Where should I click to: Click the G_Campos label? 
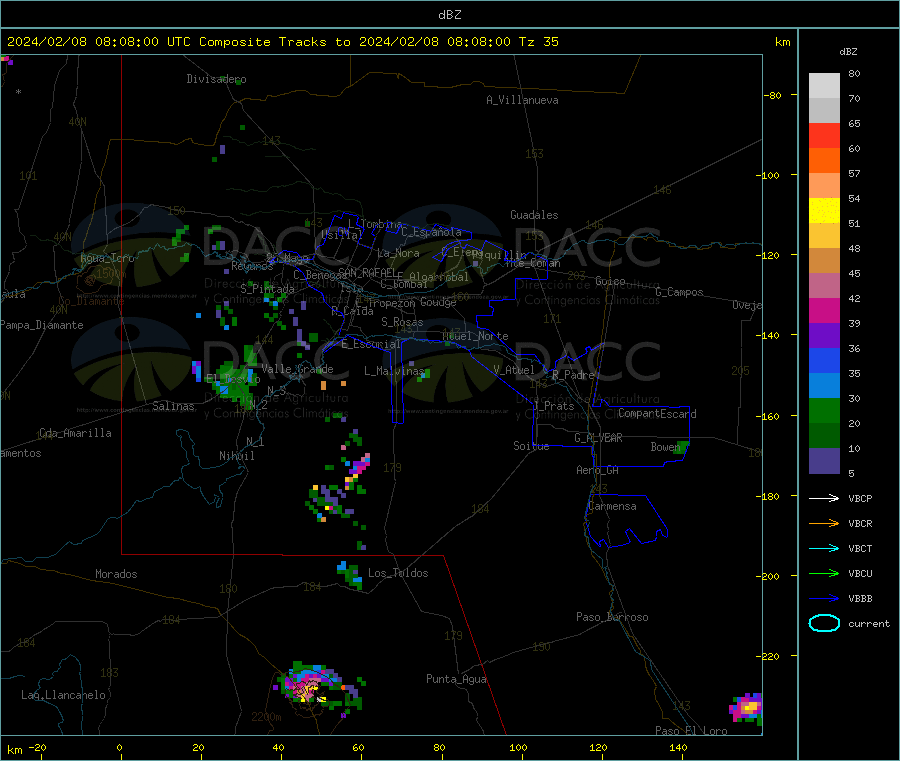tap(679, 292)
